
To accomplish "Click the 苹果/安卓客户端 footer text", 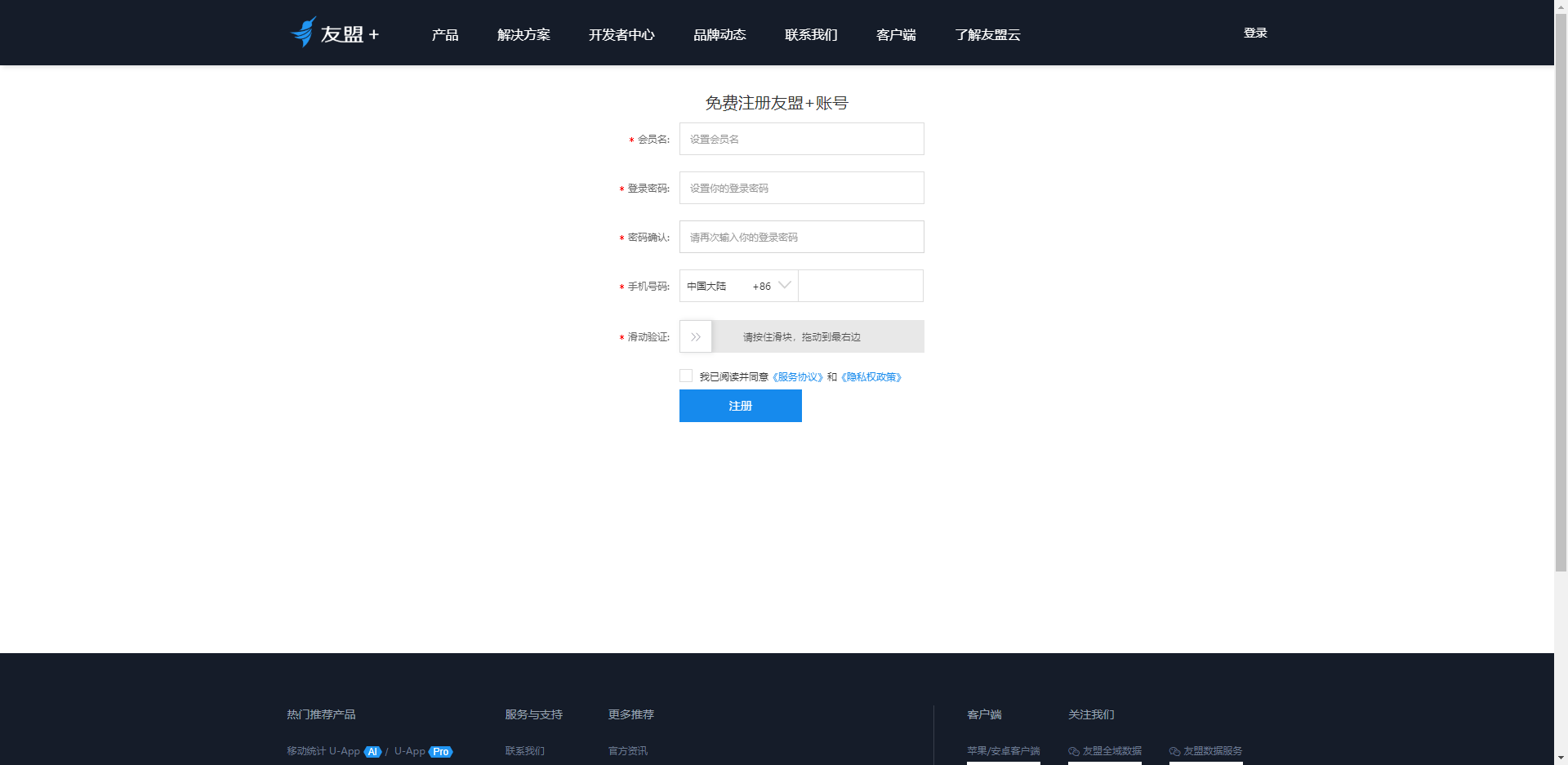I will coord(1004,751).
